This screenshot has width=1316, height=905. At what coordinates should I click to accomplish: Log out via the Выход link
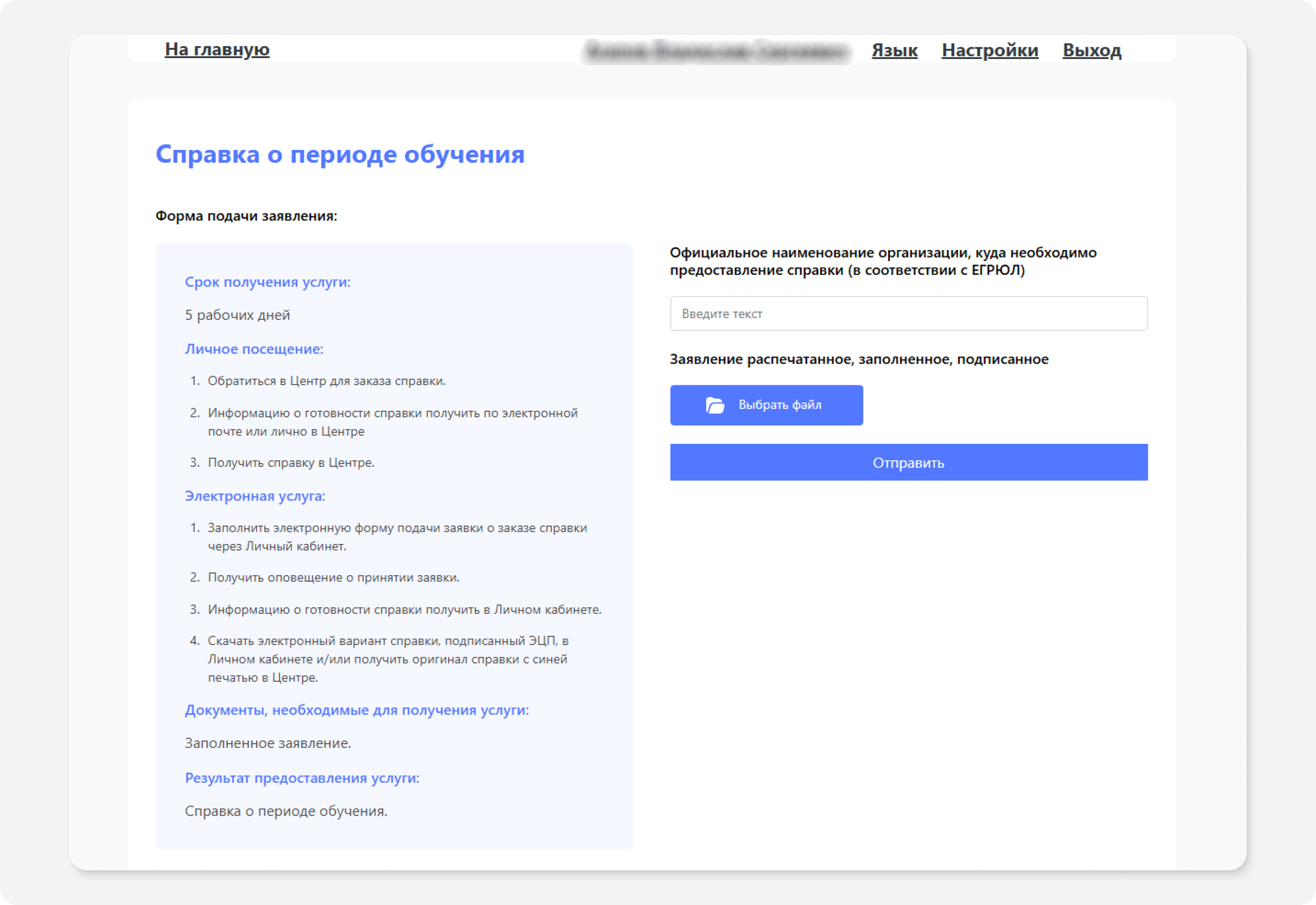coord(1091,50)
